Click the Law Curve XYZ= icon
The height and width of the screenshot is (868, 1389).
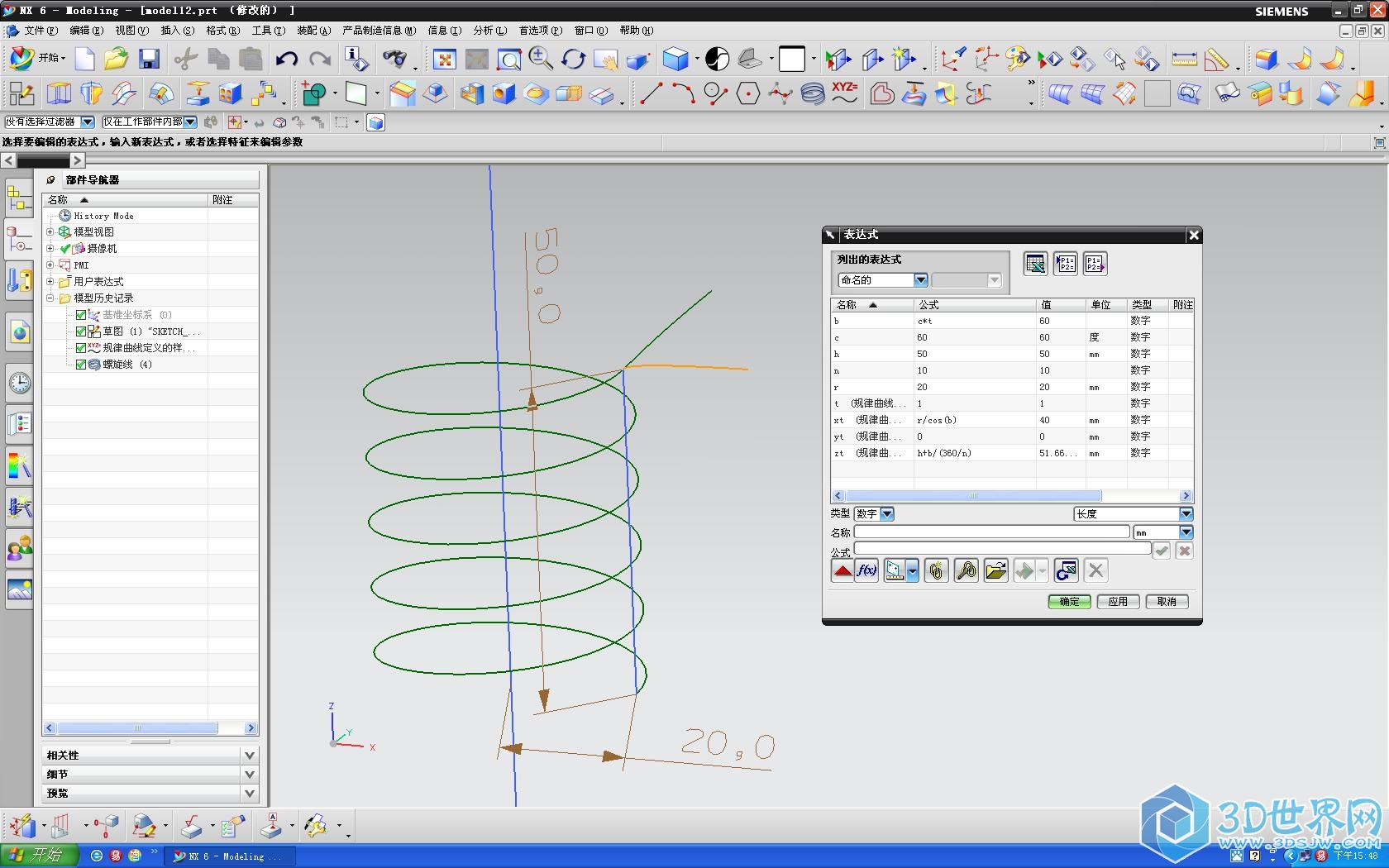845,93
